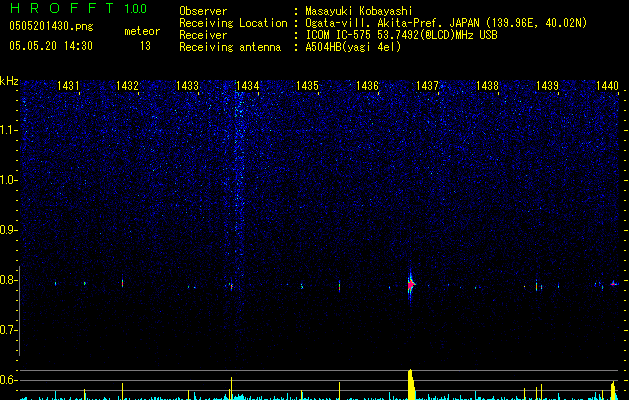Click the A504HB(yagi 4el) antenna text

[353, 47]
